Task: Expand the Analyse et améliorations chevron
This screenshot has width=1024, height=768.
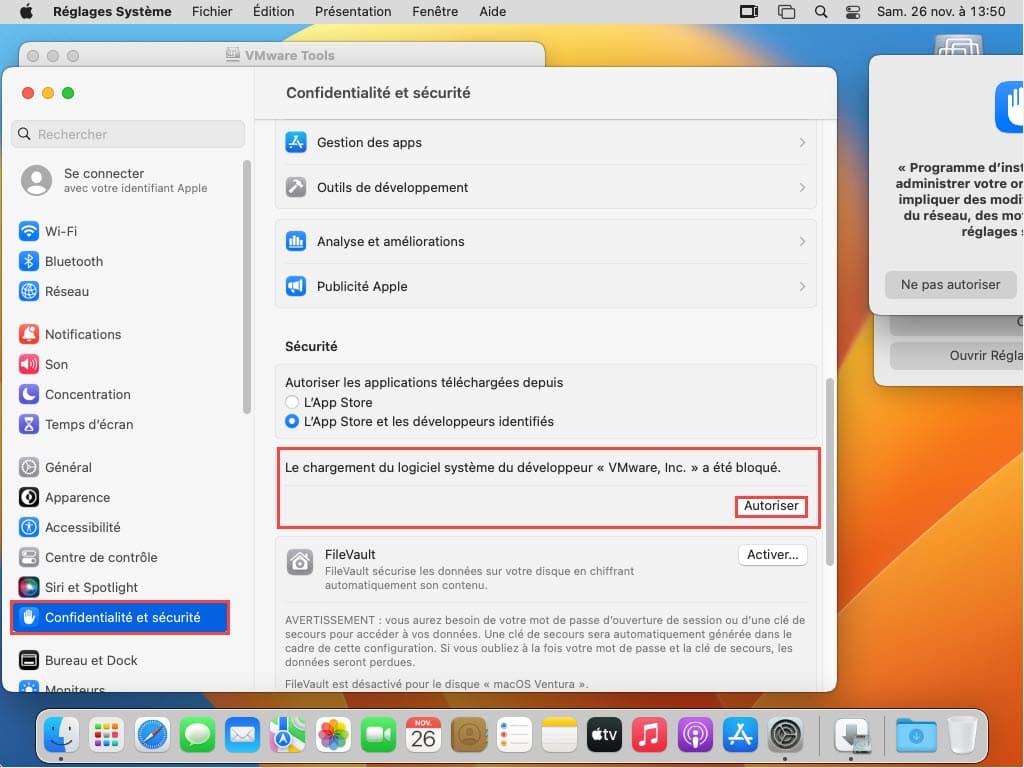Action: (802, 242)
